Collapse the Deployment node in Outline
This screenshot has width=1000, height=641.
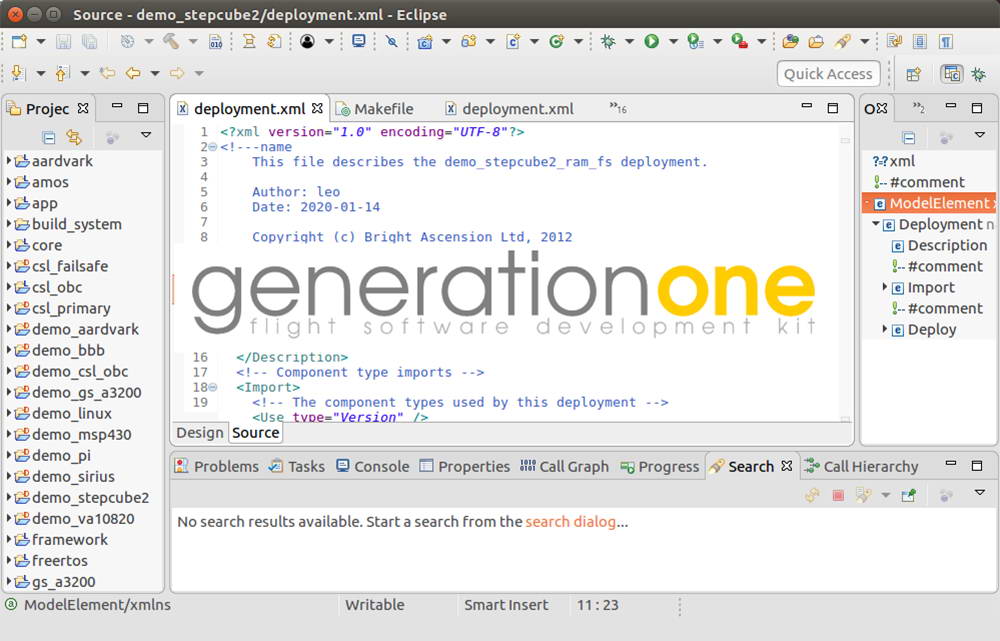[876, 224]
